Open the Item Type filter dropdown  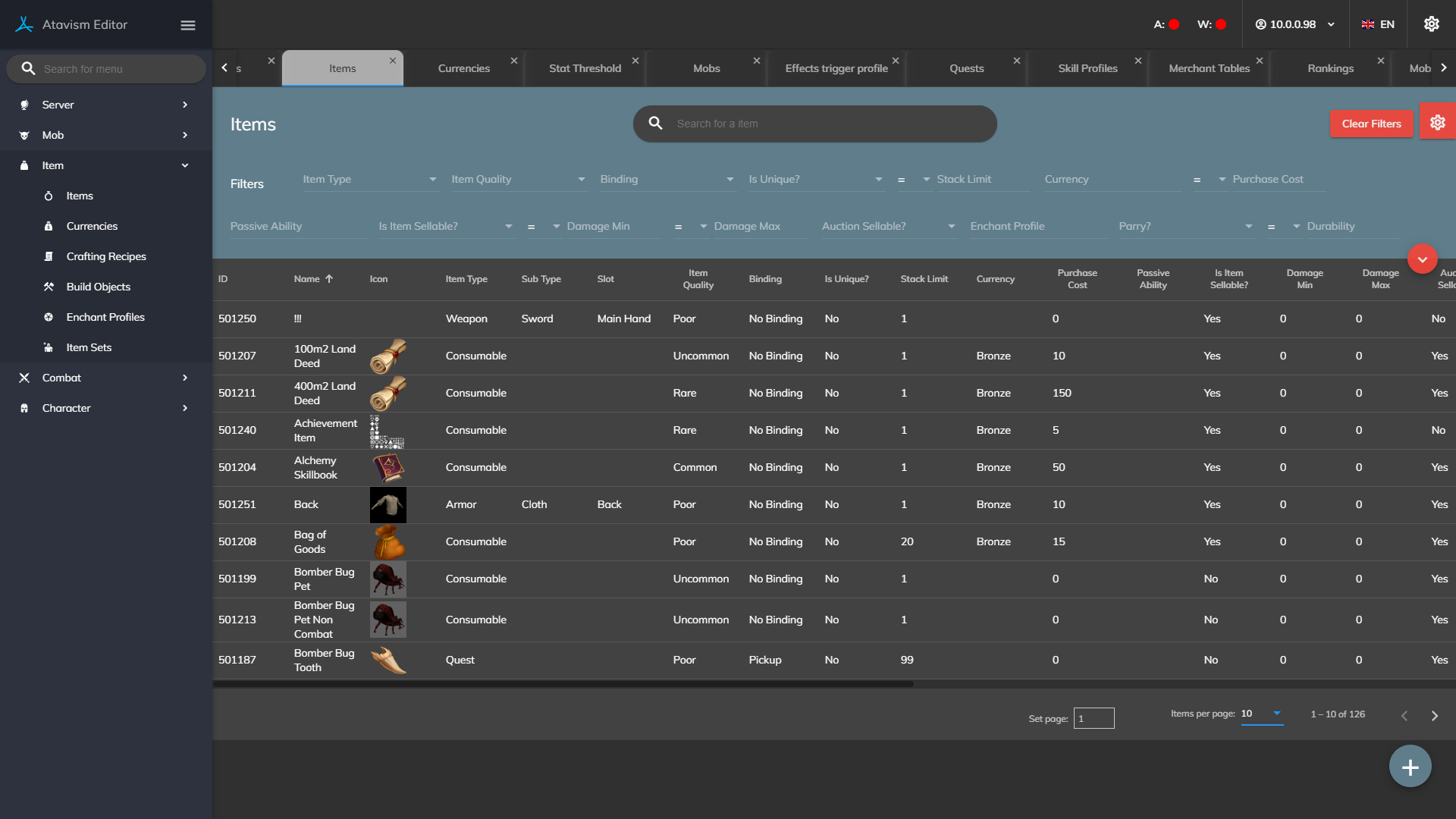click(370, 180)
